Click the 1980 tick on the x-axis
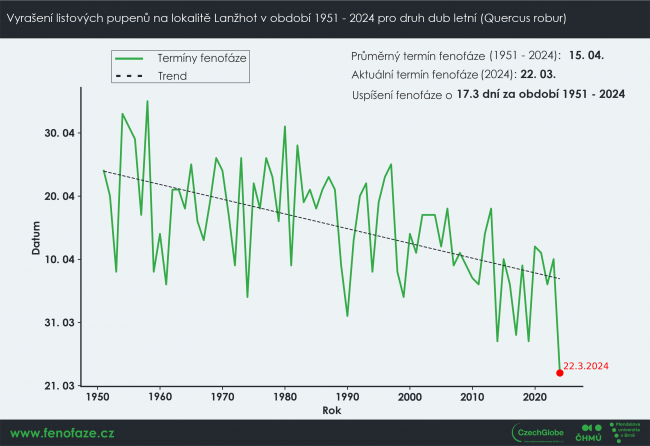The height and width of the screenshot is (446, 650). (285, 397)
